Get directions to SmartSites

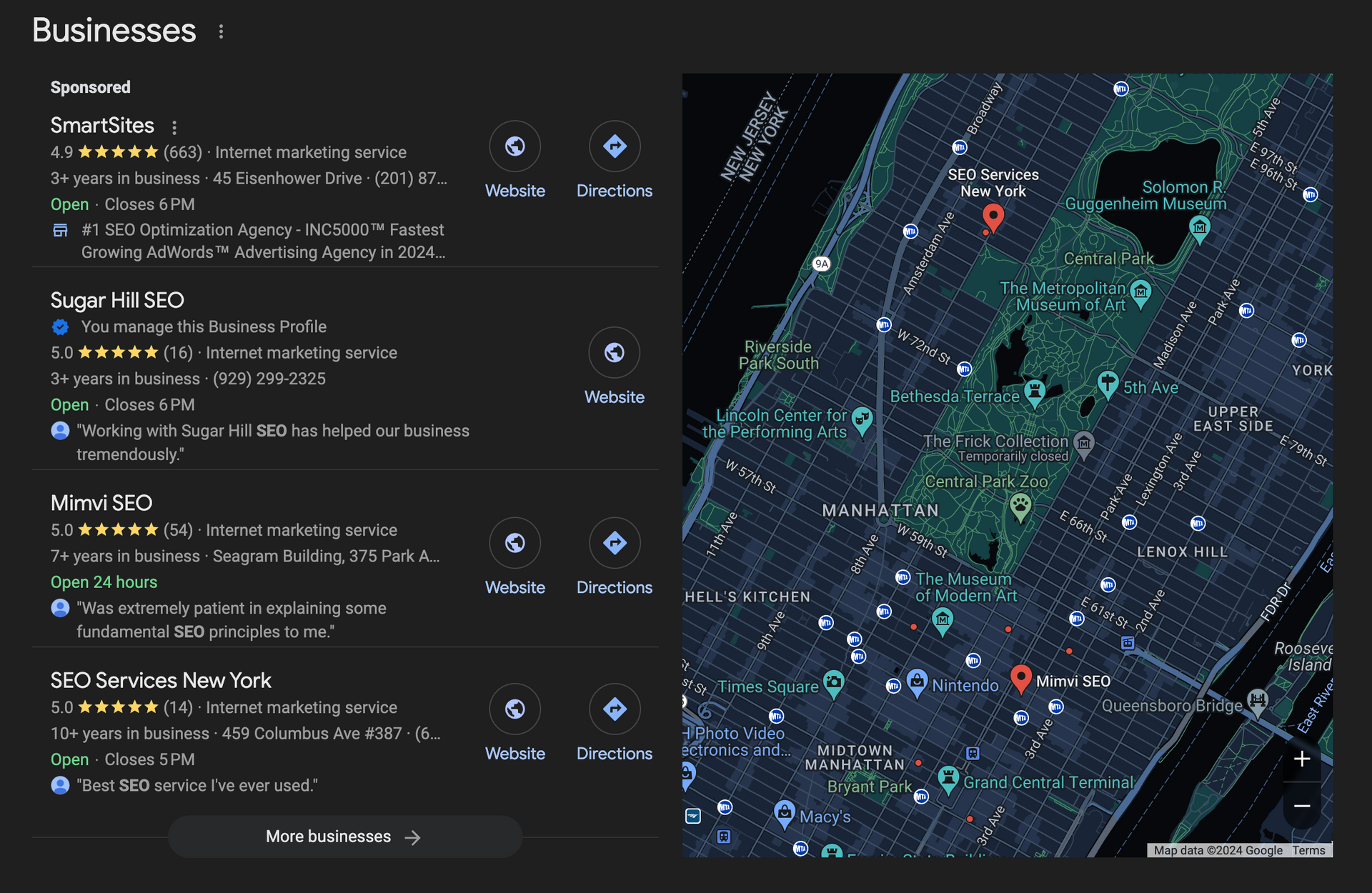pos(614,146)
